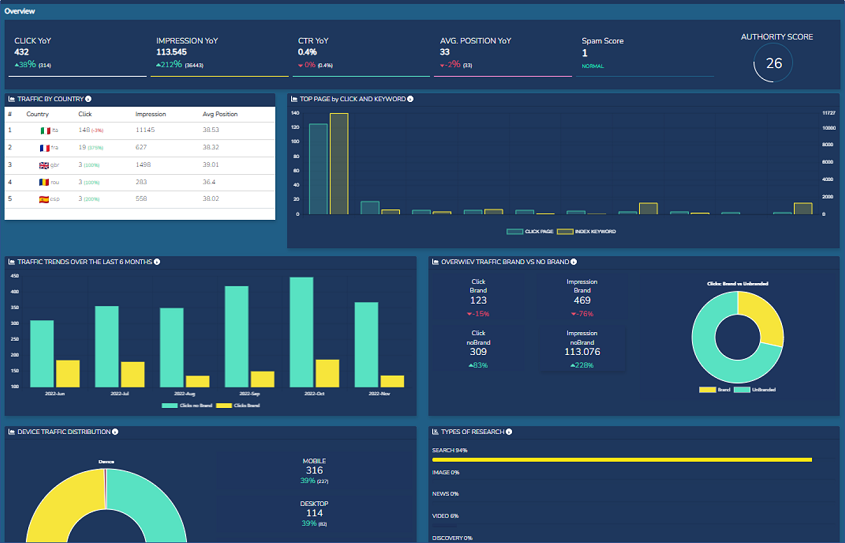This screenshot has width=845, height=543.
Task: Toggle the INDEX KEYWORD legend series
Action: point(586,232)
